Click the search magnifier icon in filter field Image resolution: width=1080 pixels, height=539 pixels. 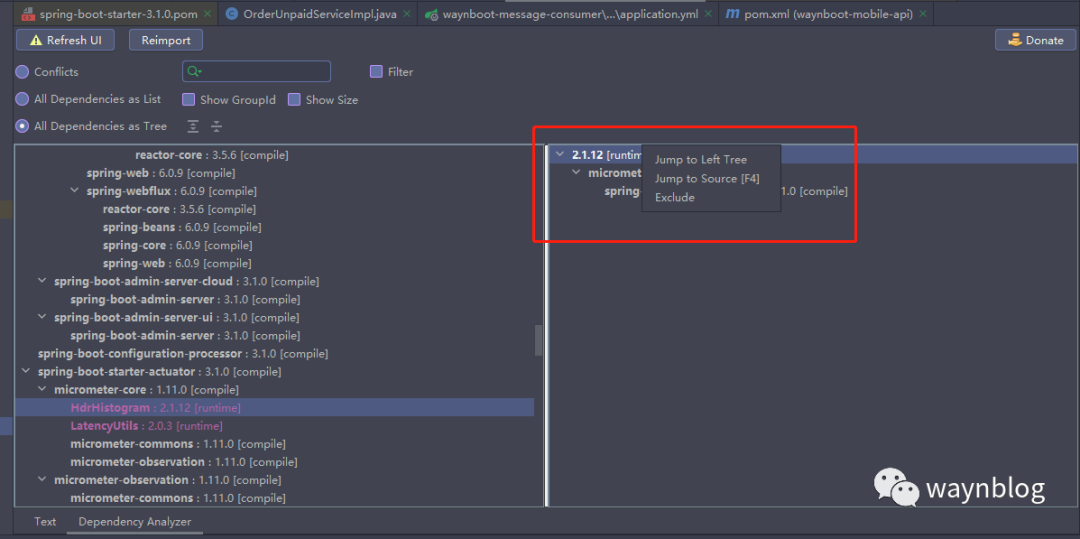tap(194, 72)
